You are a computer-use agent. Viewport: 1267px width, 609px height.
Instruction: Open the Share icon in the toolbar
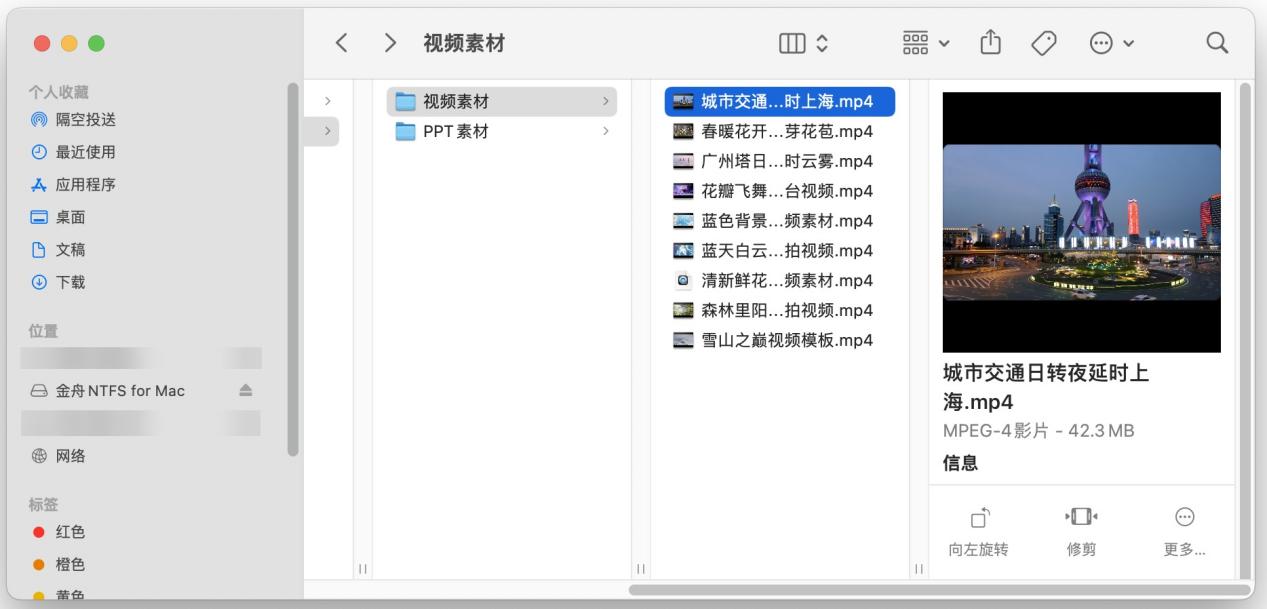coord(990,42)
